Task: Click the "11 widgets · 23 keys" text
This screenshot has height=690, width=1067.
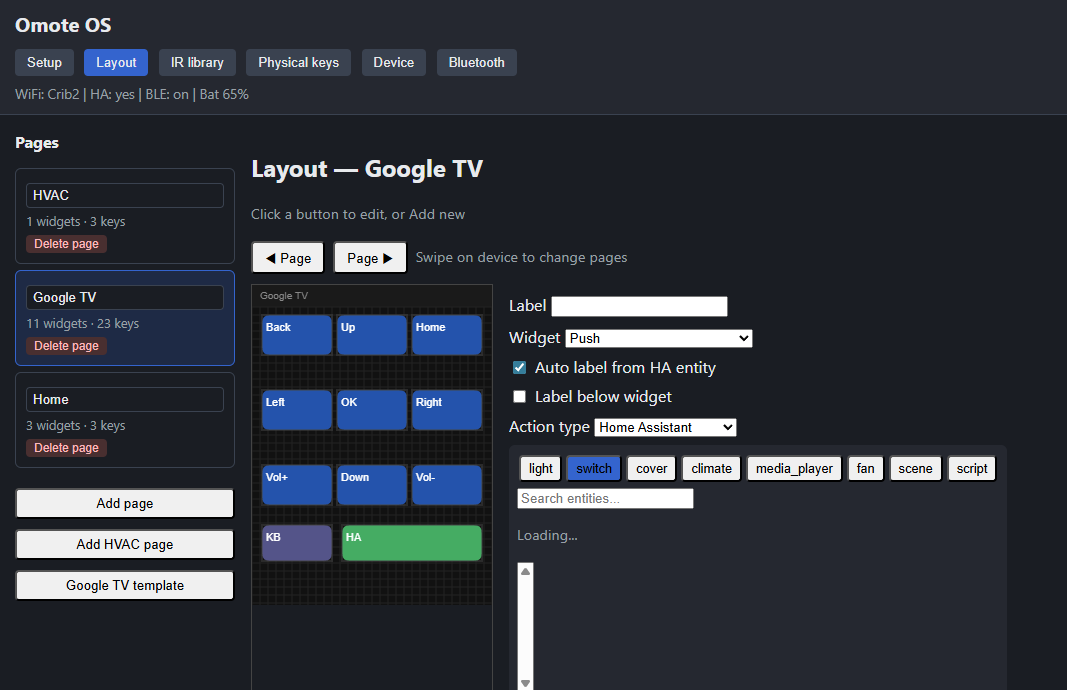Action: pos(82,323)
